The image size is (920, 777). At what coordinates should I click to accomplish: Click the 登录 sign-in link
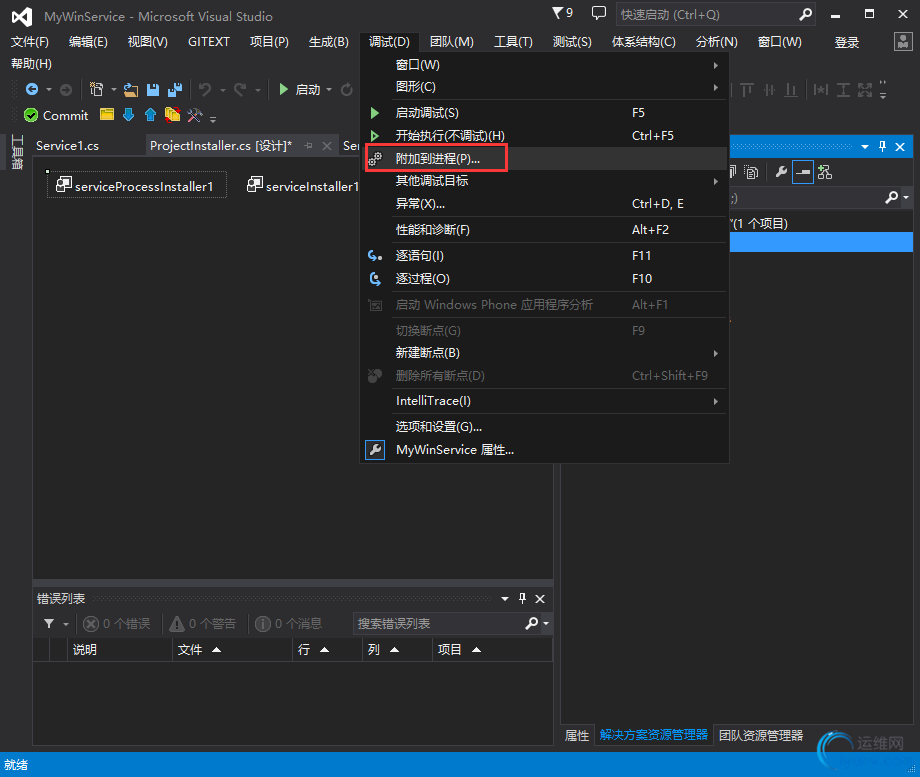tap(847, 42)
